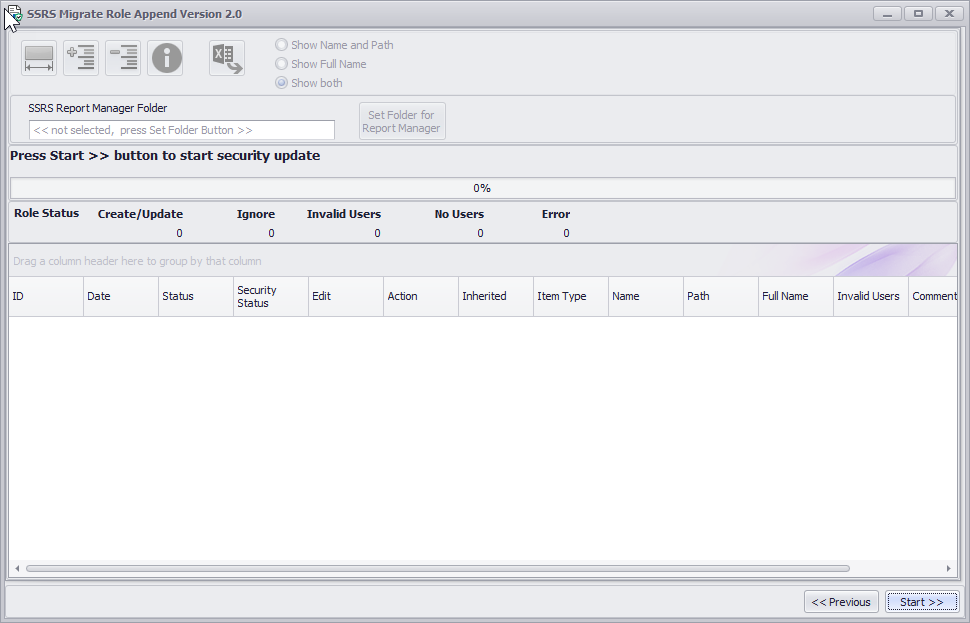The height and width of the screenshot is (623, 970).
Task: Click the No Users status label
Action: pos(459,214)
